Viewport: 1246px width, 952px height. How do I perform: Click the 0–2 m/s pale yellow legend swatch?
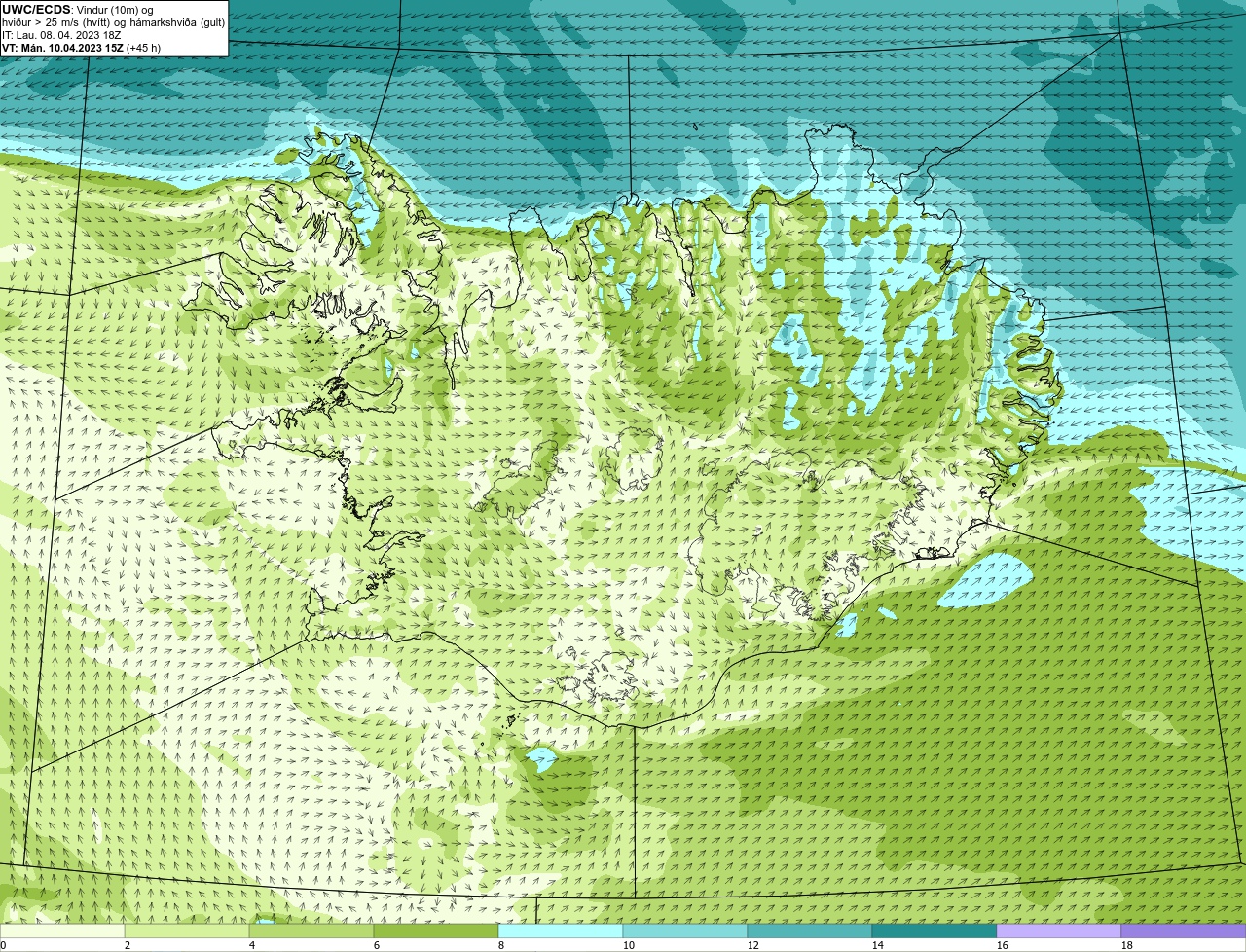[62, 931]
